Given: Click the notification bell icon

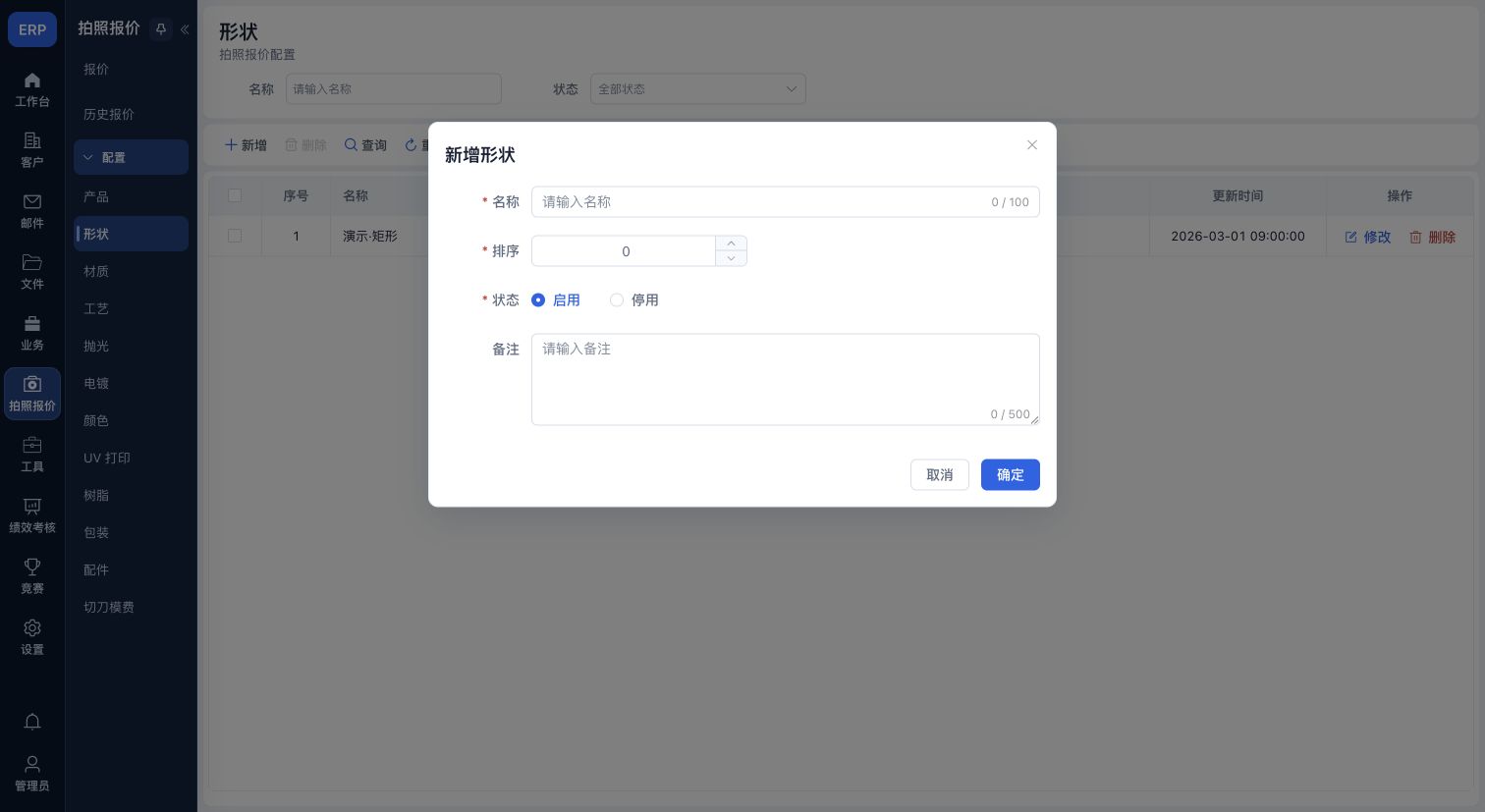Looking at the screenshot, I should coord(32,722).
